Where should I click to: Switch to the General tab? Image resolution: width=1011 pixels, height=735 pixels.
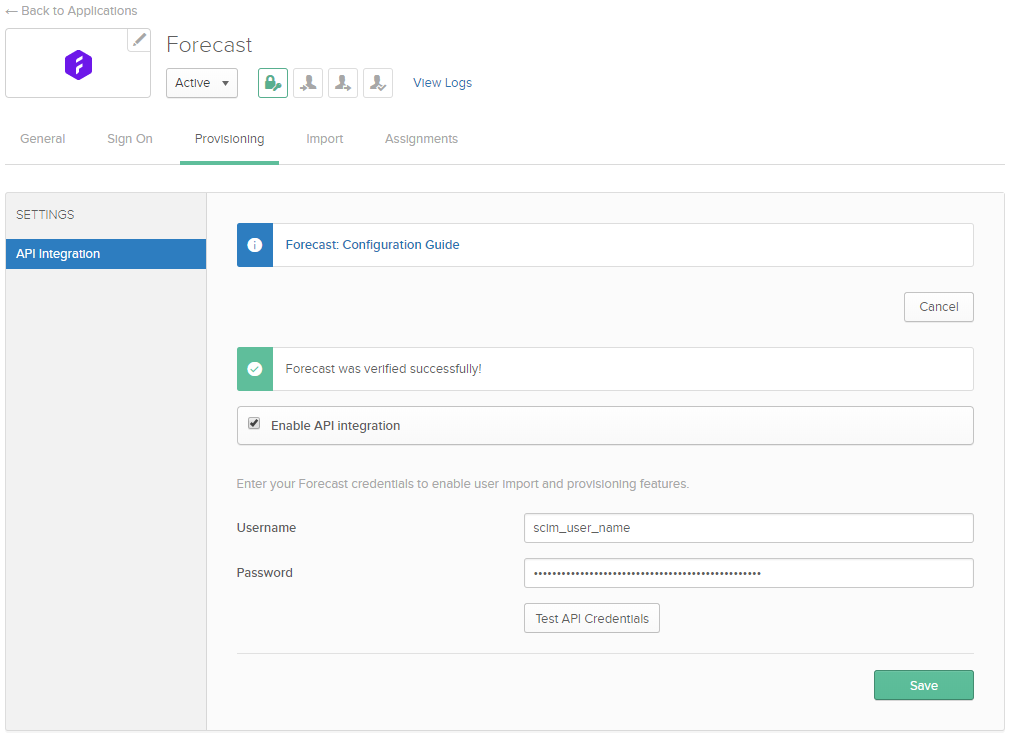coord(43,139)
